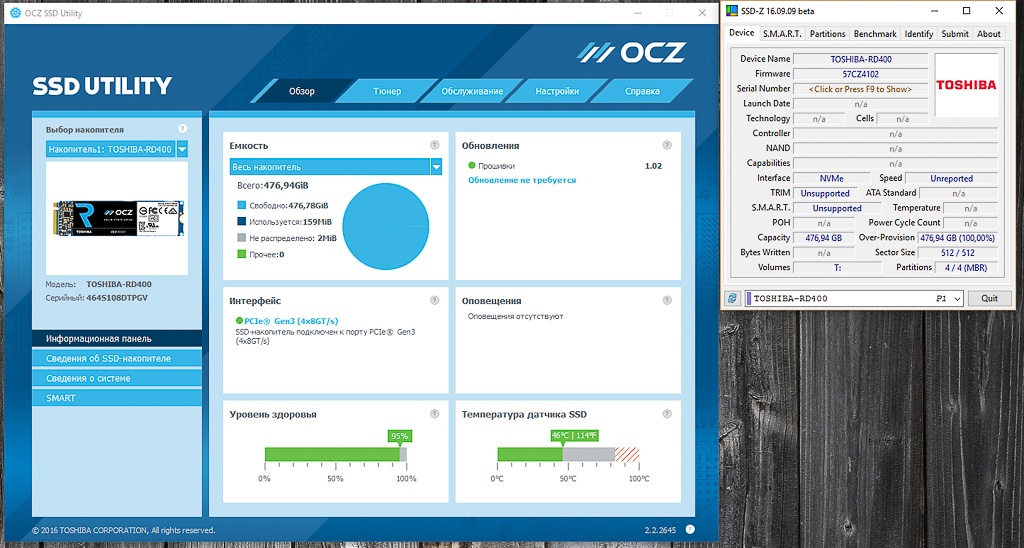Click SSD-Z refresh icon near device selector

pyautogui.click(x=732, y=298)
